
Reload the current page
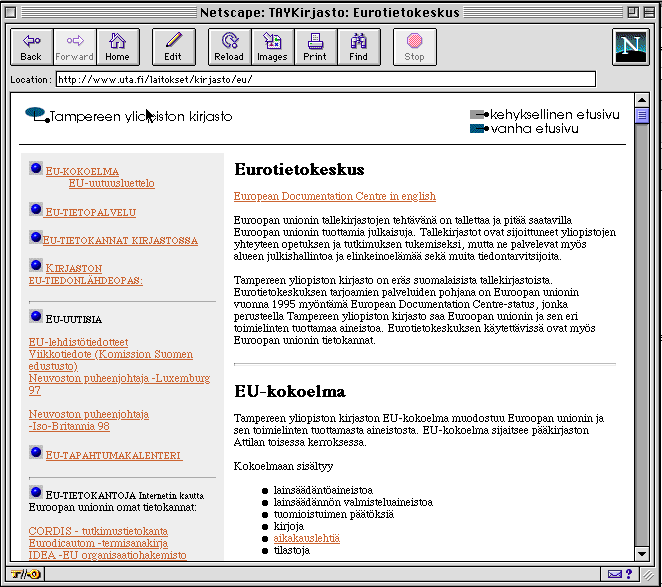pyautogui.click(x=230, y=47)
